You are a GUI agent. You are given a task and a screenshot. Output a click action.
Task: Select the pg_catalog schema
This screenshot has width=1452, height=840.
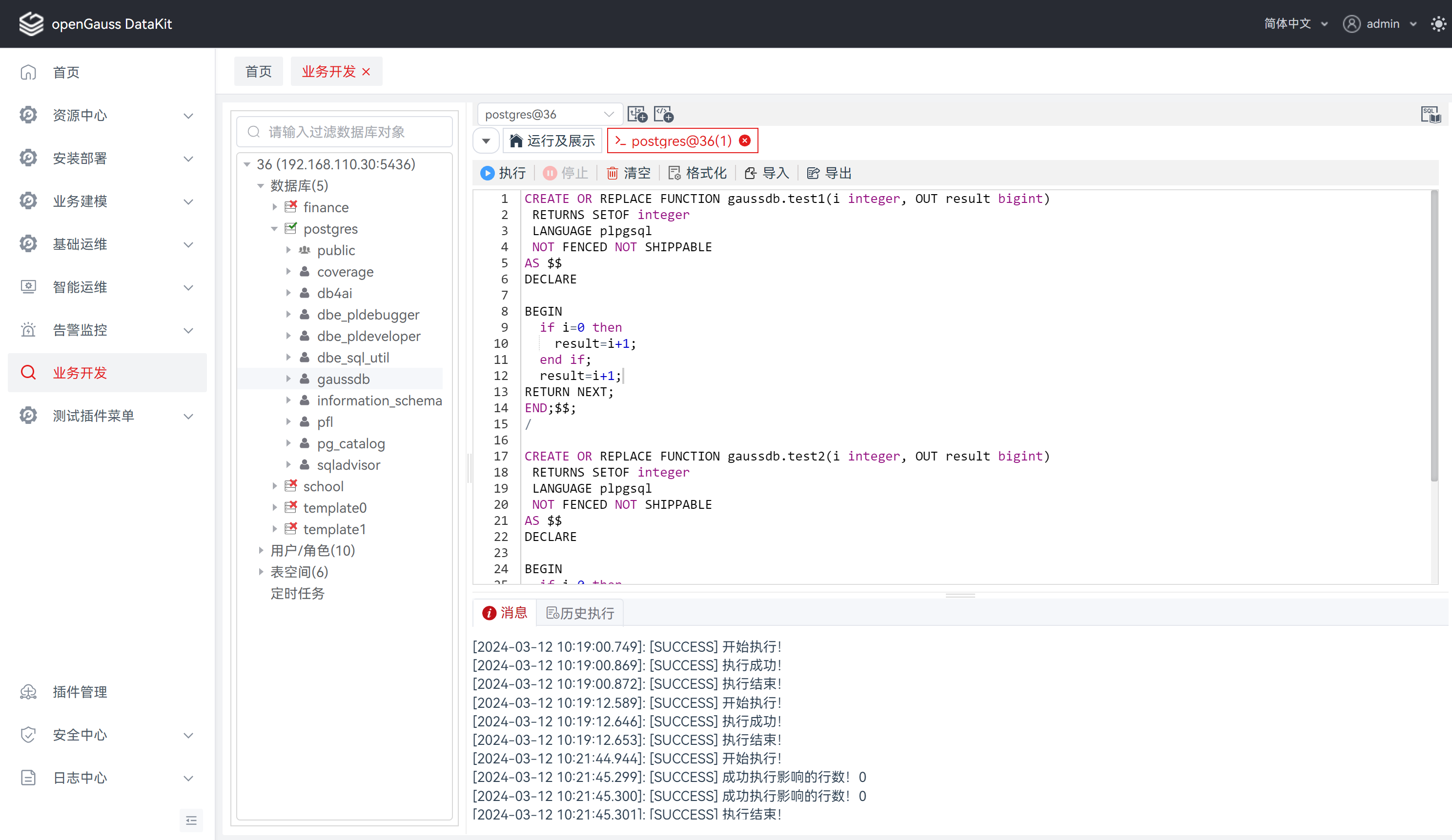[351, 443]
